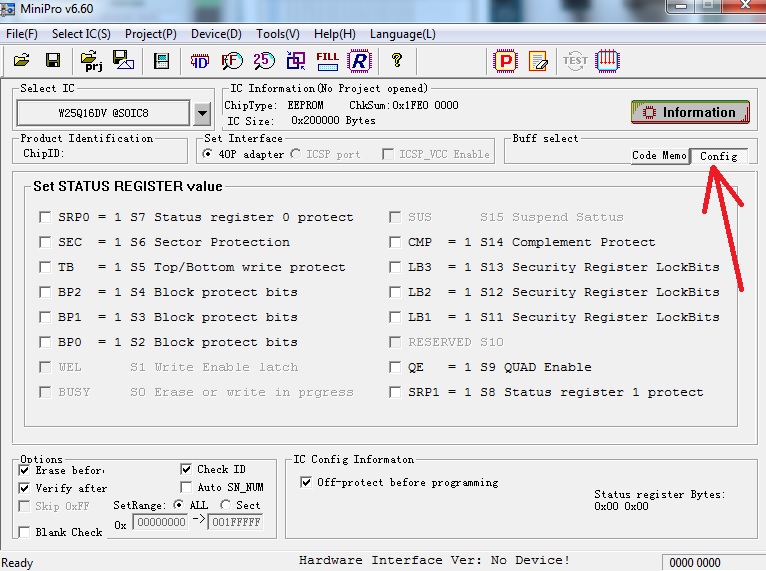766x571 pixels.
Task: Select the ICSP port radio button
Action: pyautogui.click(x=296, y=154)
